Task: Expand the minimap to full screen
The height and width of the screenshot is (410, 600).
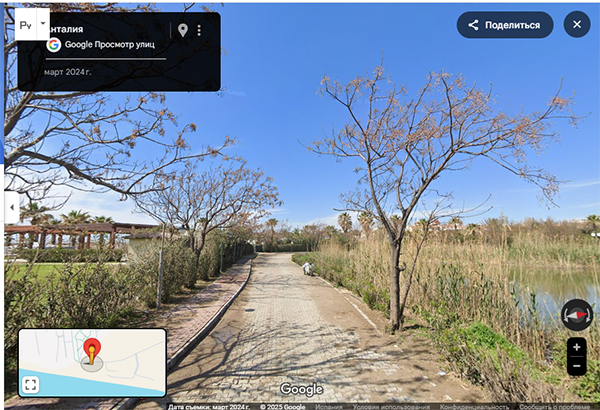Action: pyautogui.click(x=31, y=384)
